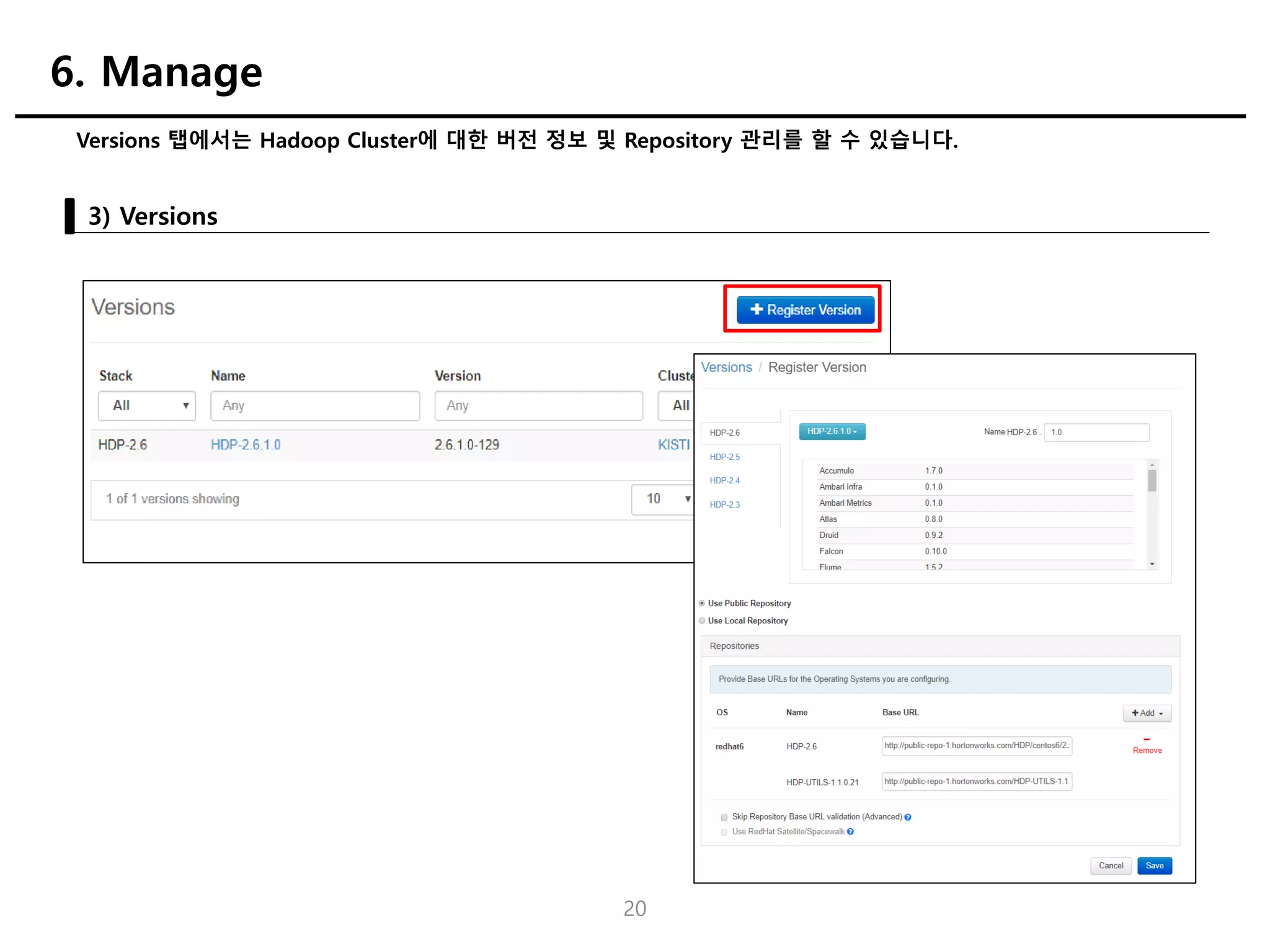Open the KISTI cluster link
1270x952 pixels.
pyautogui.click(x=674, y=444)
